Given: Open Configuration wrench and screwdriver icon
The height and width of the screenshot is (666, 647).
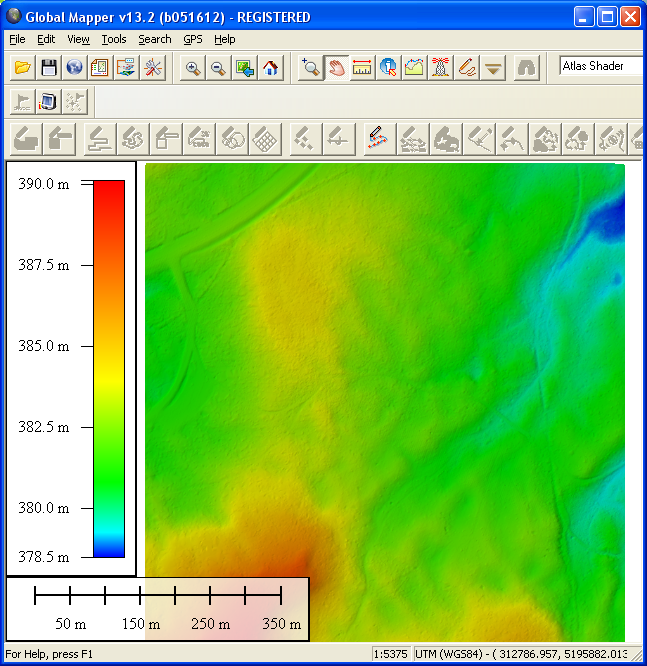Looking at the screenshot, I should click(153, 68).
